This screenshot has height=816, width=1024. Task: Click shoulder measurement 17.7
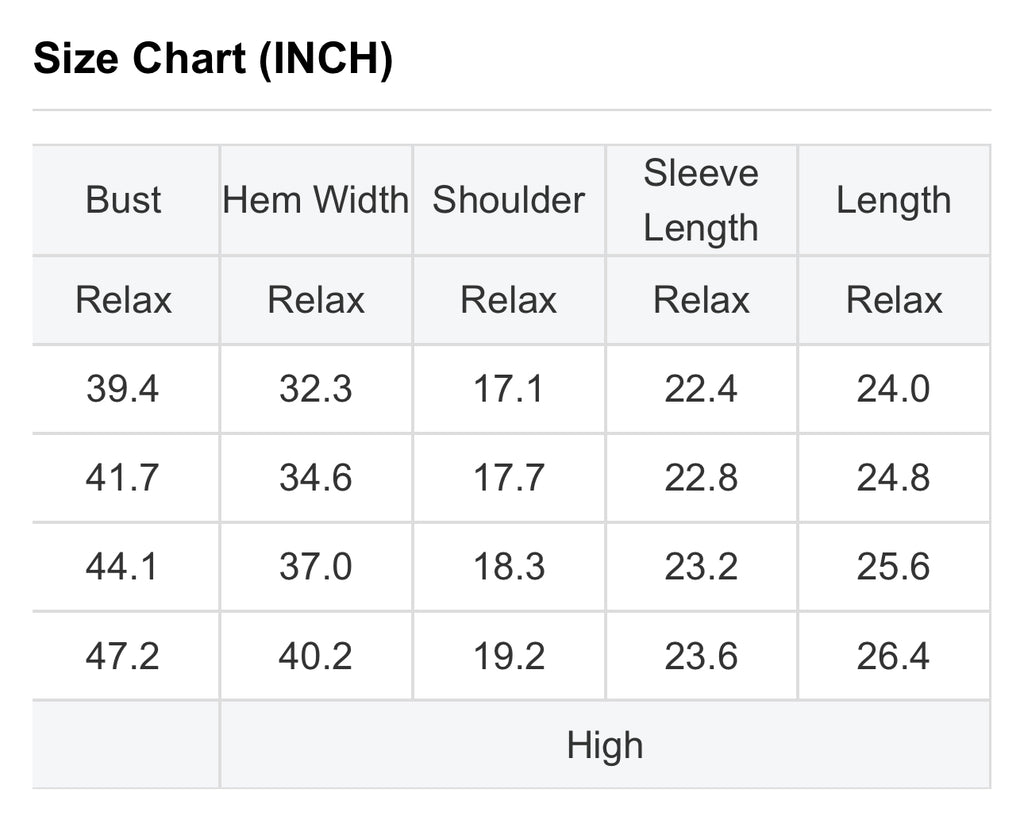click(508, 478)
